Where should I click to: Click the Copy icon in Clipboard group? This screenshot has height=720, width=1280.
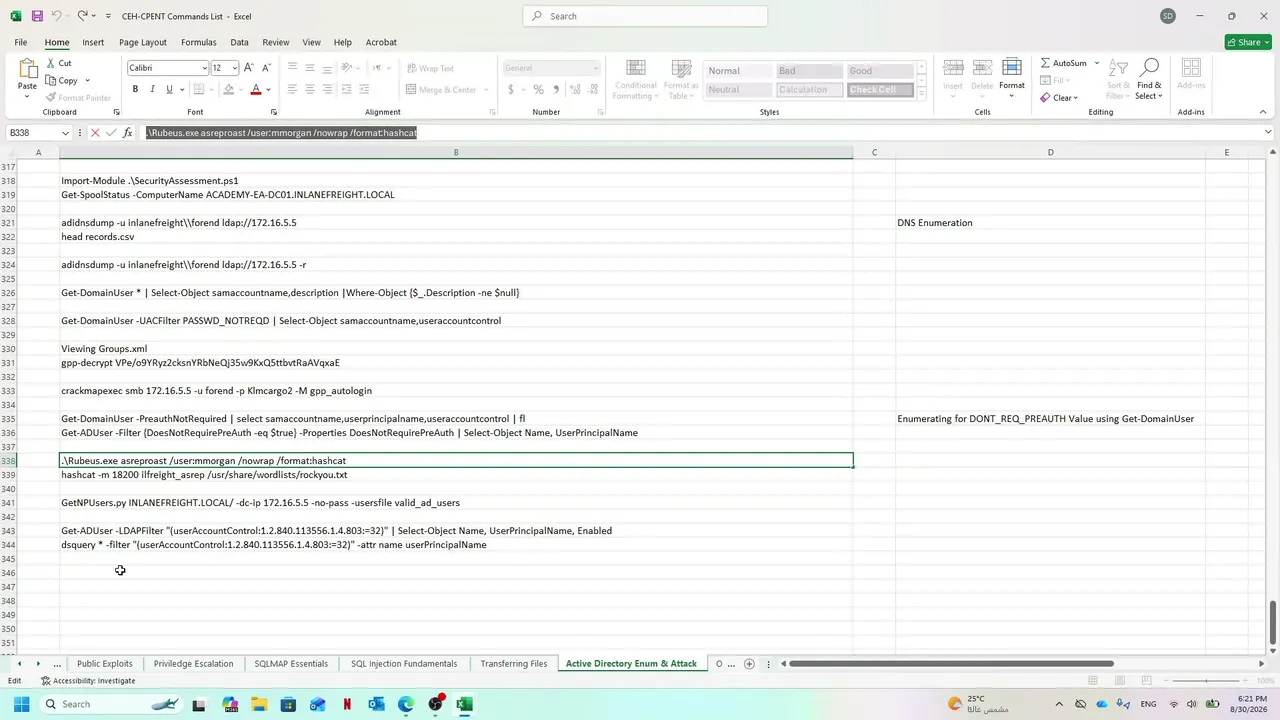[51, 81]
